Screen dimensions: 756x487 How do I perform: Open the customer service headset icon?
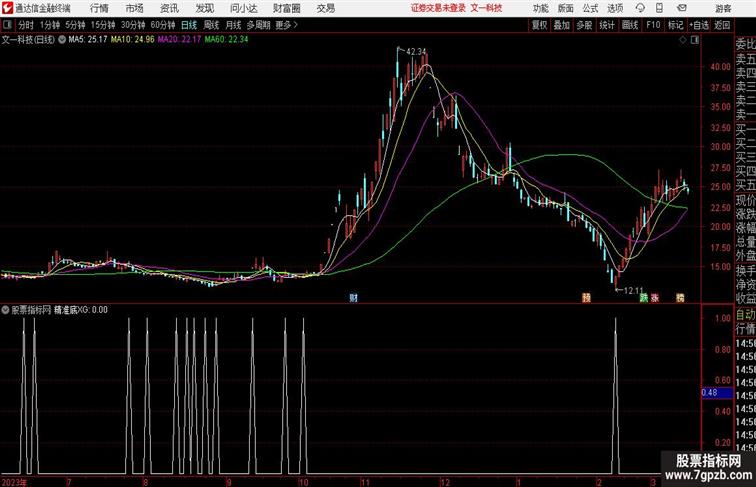point(640,8)
